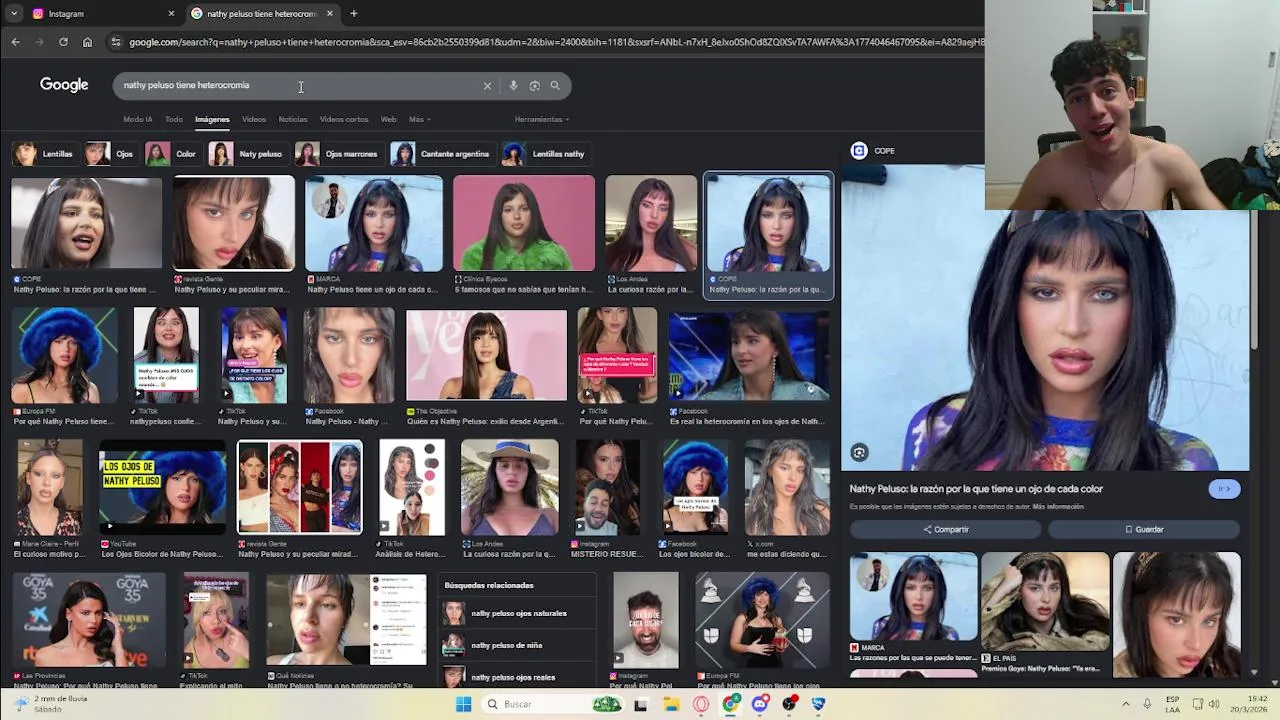This screenshot has height=720, width=1280.
Task: Open Google Lens image search icon
Action: [534, 86]
